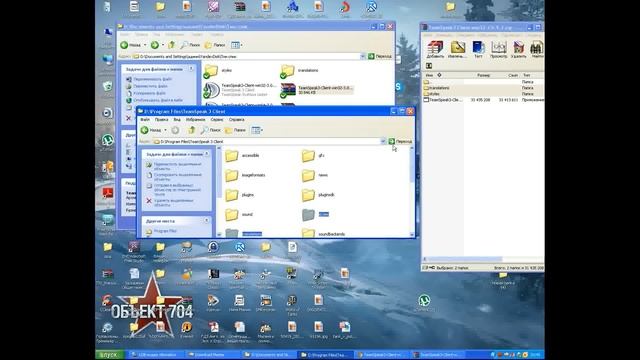Click Back button in TeamSpeak 3 Client window
Image resolution: width=640 pixels, height=360 pixels.
click(151, 130)
